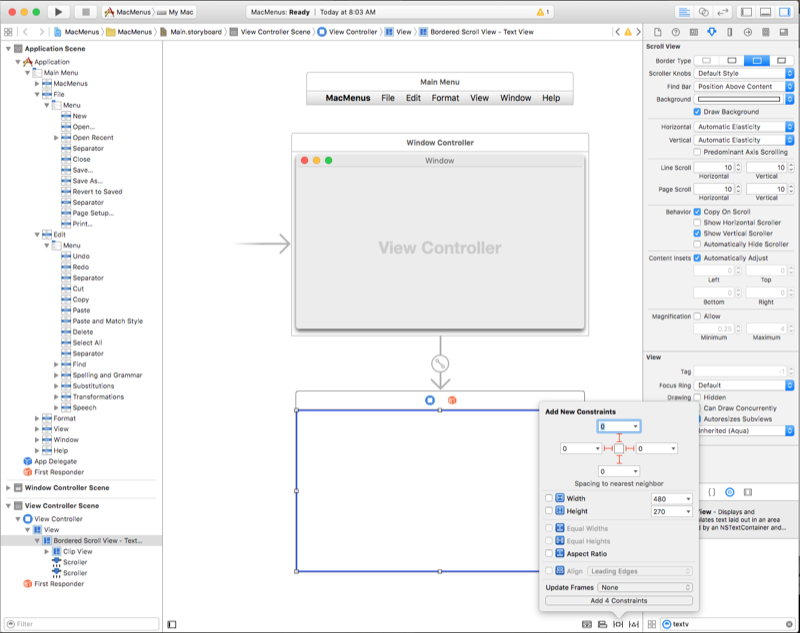Screen dimensions: 800x633
Task: Click the Background color well
Action: coord(740,98)
